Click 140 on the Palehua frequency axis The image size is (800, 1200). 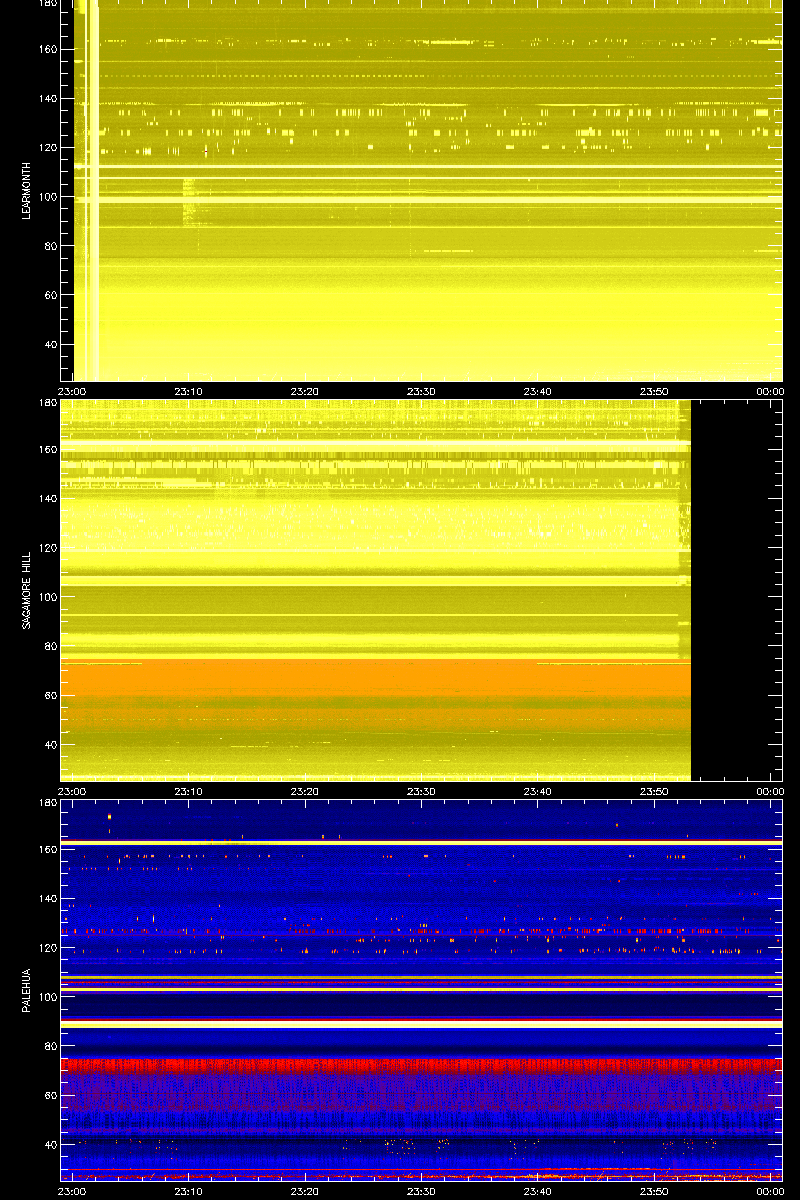tap(49, 898)
